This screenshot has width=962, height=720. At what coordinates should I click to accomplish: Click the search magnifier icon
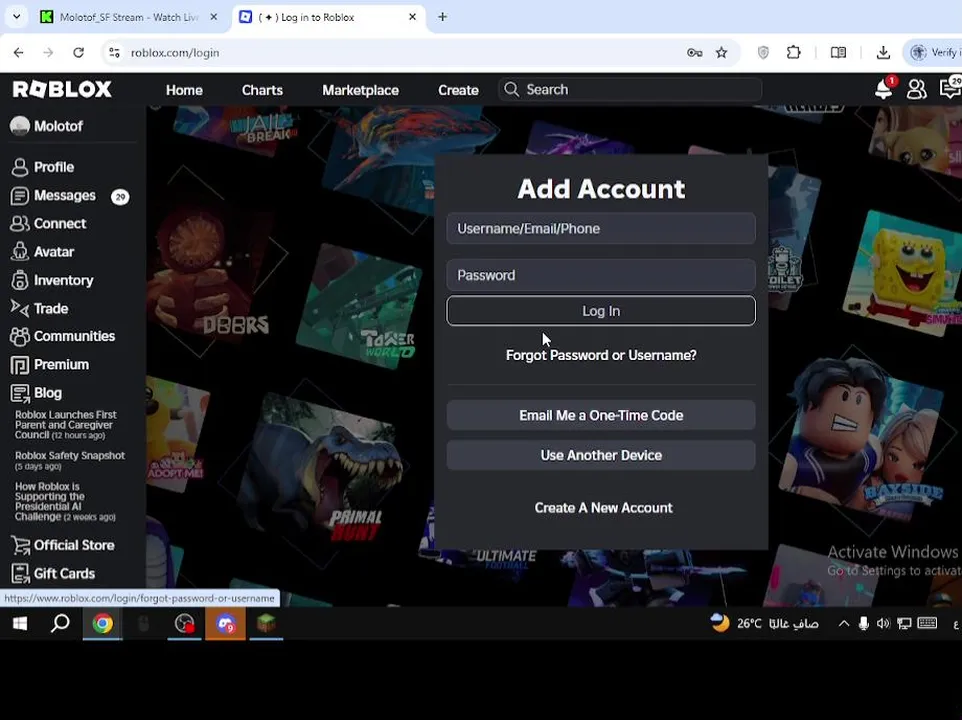pos(511,90)
